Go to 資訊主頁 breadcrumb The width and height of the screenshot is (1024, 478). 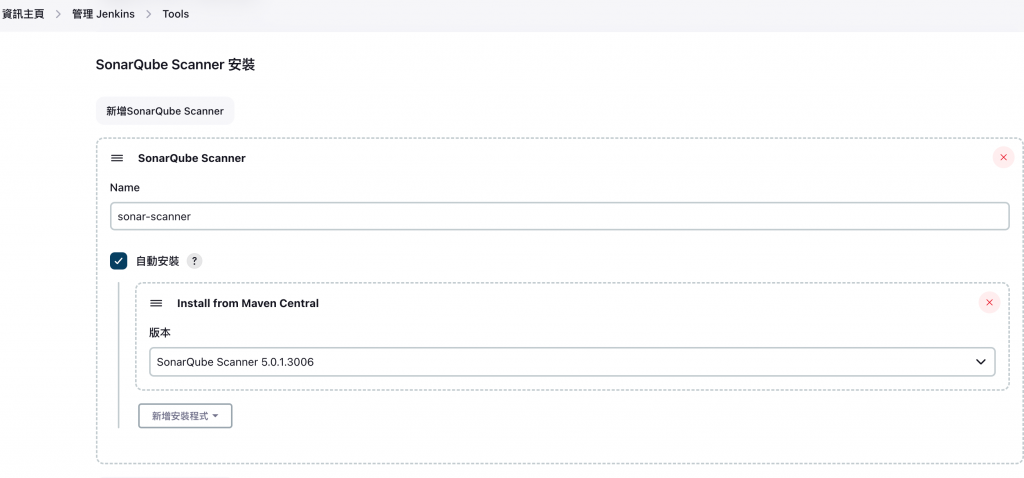(23, 14)
